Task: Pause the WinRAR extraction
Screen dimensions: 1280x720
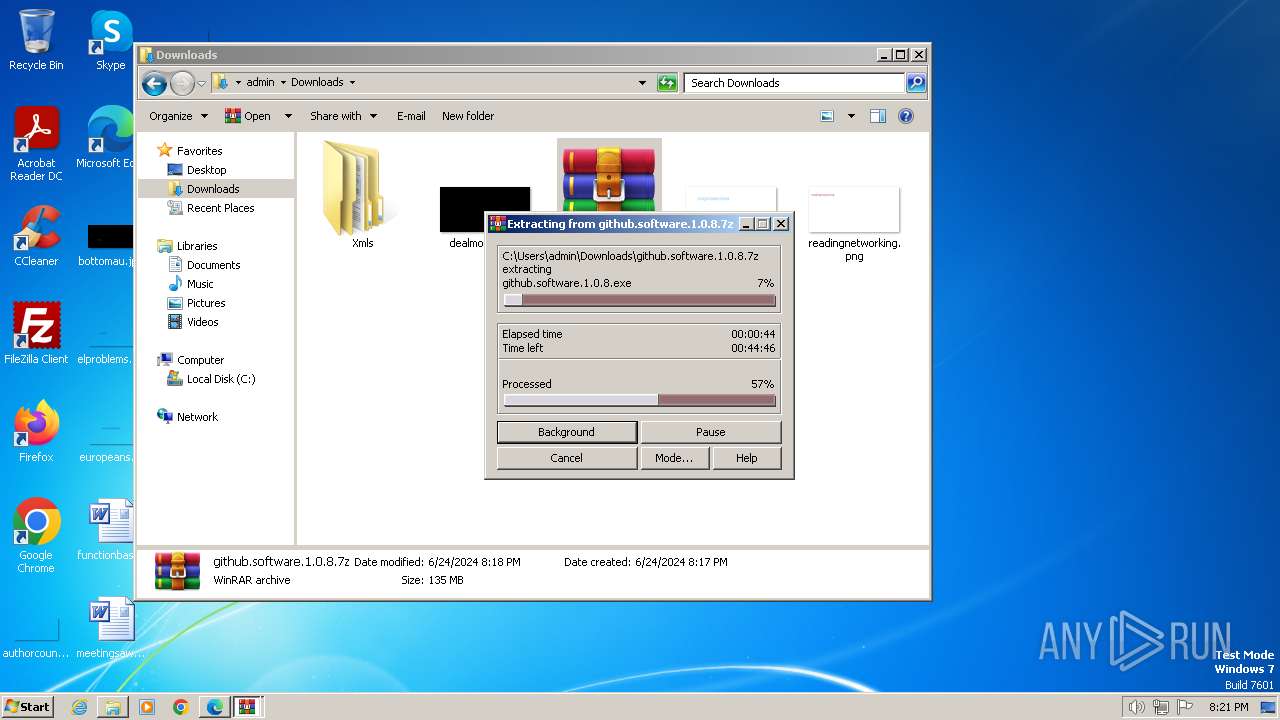Action: pos(710,432)
